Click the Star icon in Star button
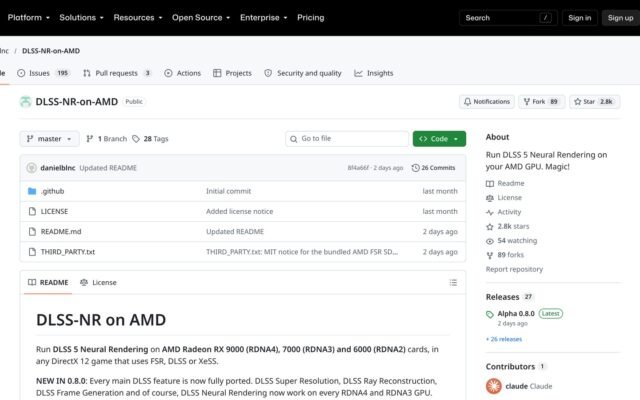This screenshot has width=640, height=400. (x=578, y=102)
